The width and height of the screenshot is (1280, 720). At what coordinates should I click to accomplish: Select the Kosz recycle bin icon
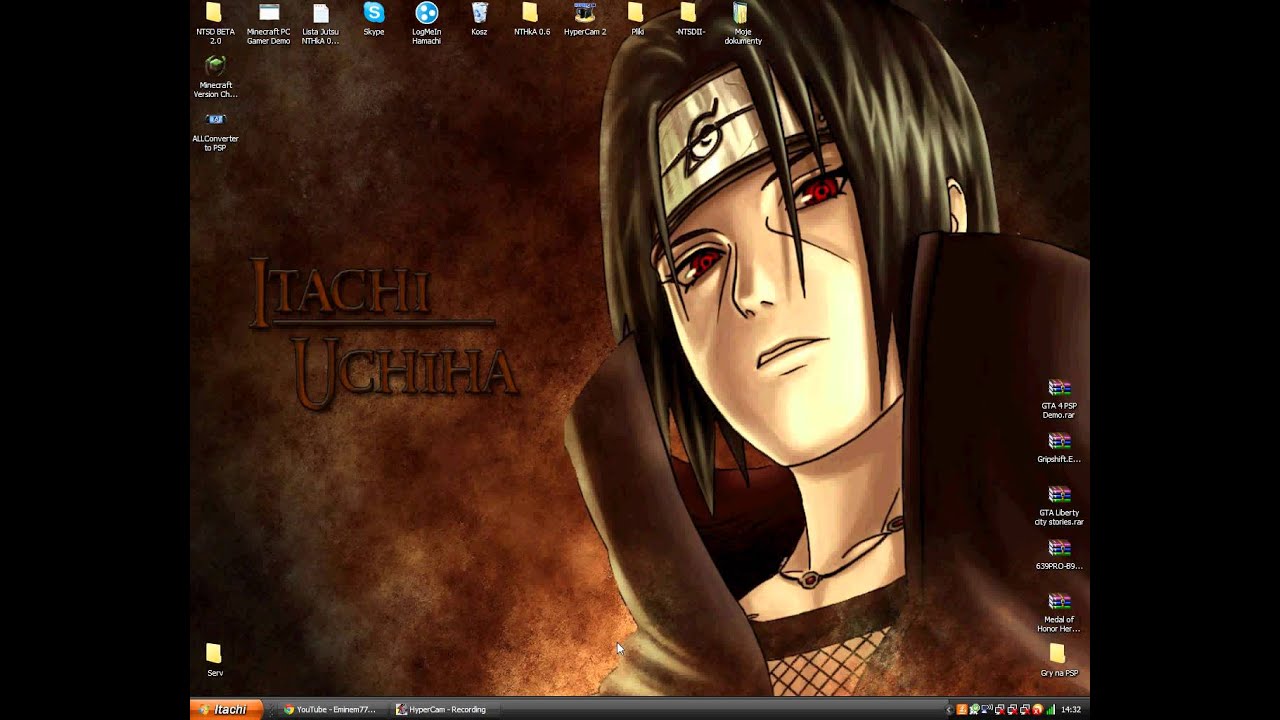[x=479, y=20]
